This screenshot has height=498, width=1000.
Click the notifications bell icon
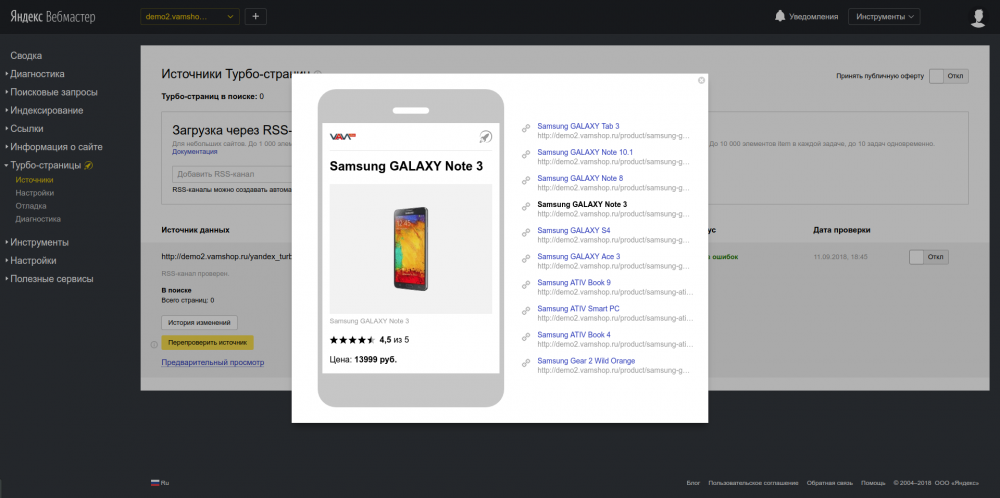[780, 17]
